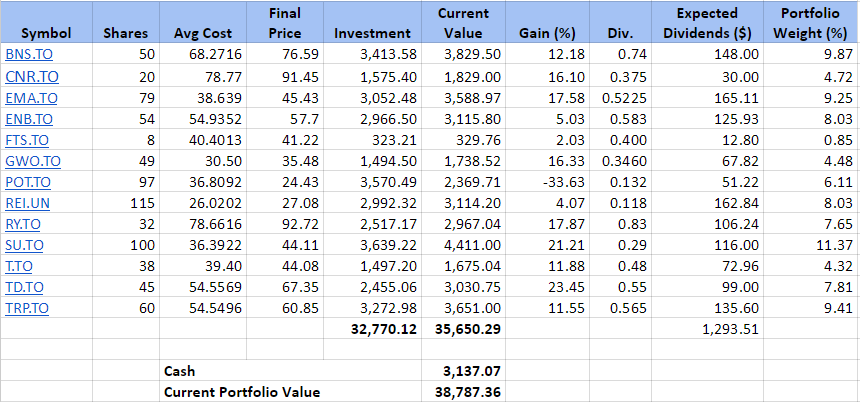Follow the TD.TO hyperlink
This screenshot has width=860, height=402.
click(x=24, y=287)
